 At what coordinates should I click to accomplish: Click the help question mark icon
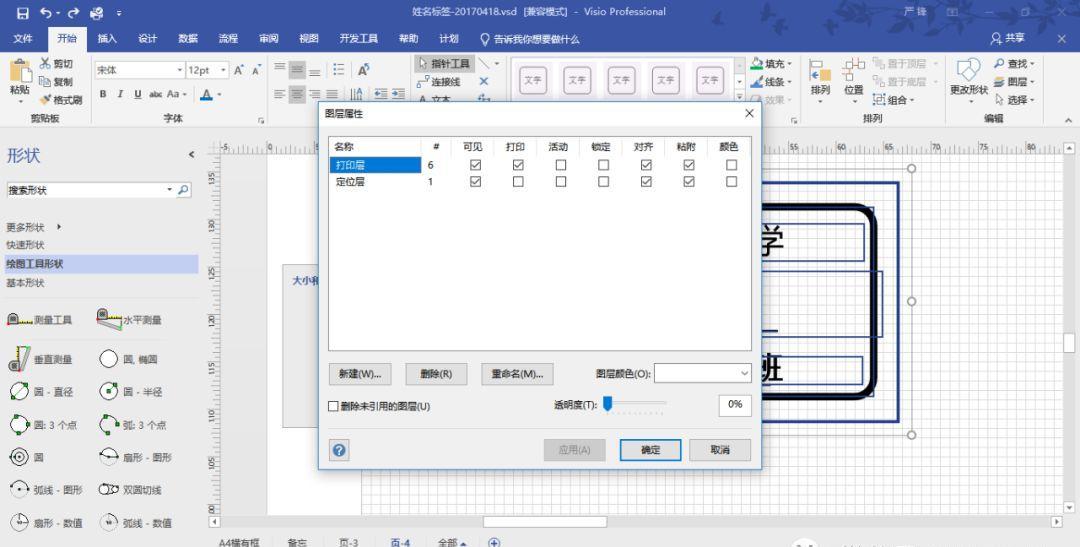340,450
